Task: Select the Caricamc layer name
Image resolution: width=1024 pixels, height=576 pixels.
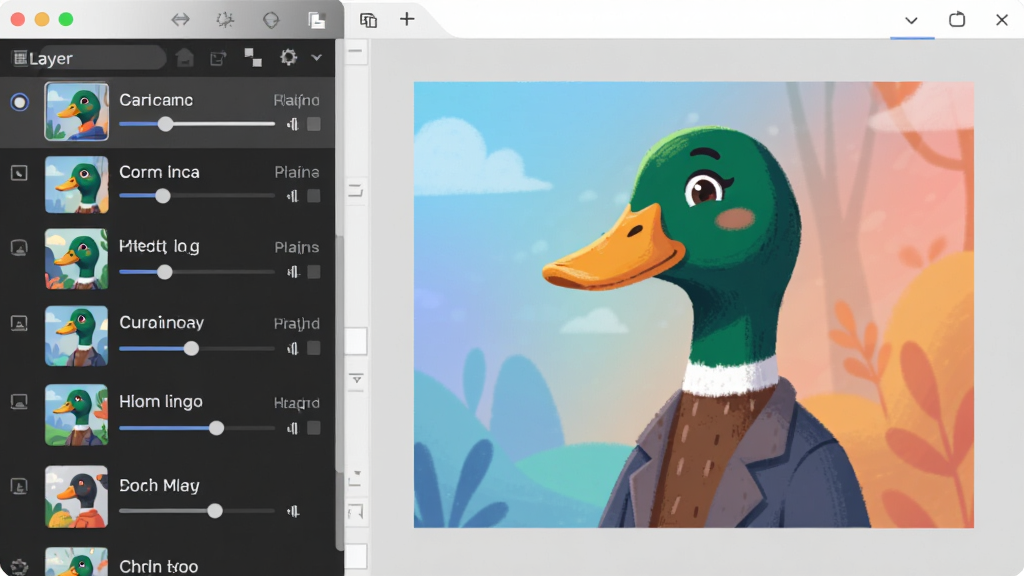Action: (156, 100)
